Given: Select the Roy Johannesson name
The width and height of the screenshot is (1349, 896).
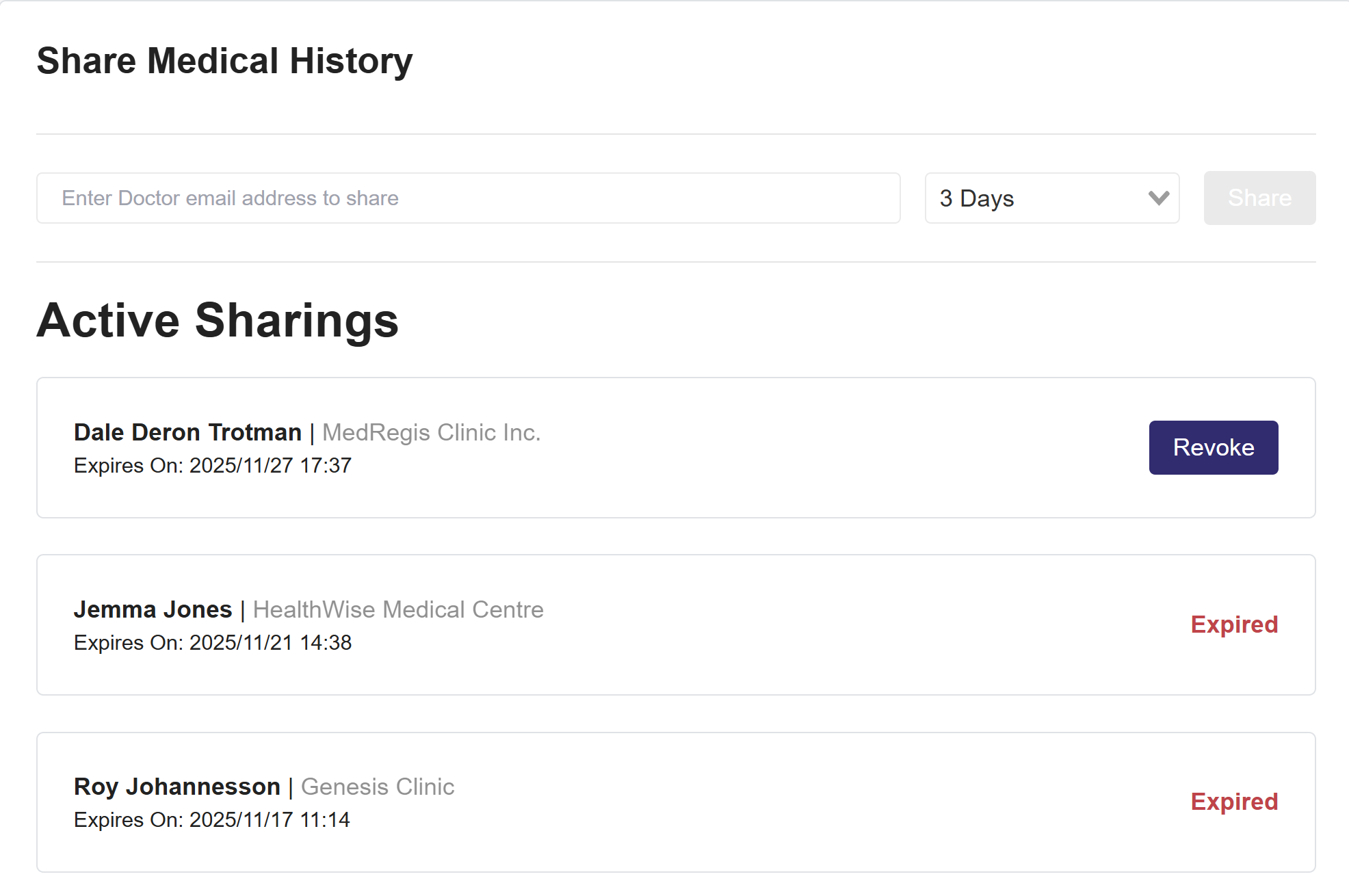Looking at the screenshot, I should pos(176,787).
